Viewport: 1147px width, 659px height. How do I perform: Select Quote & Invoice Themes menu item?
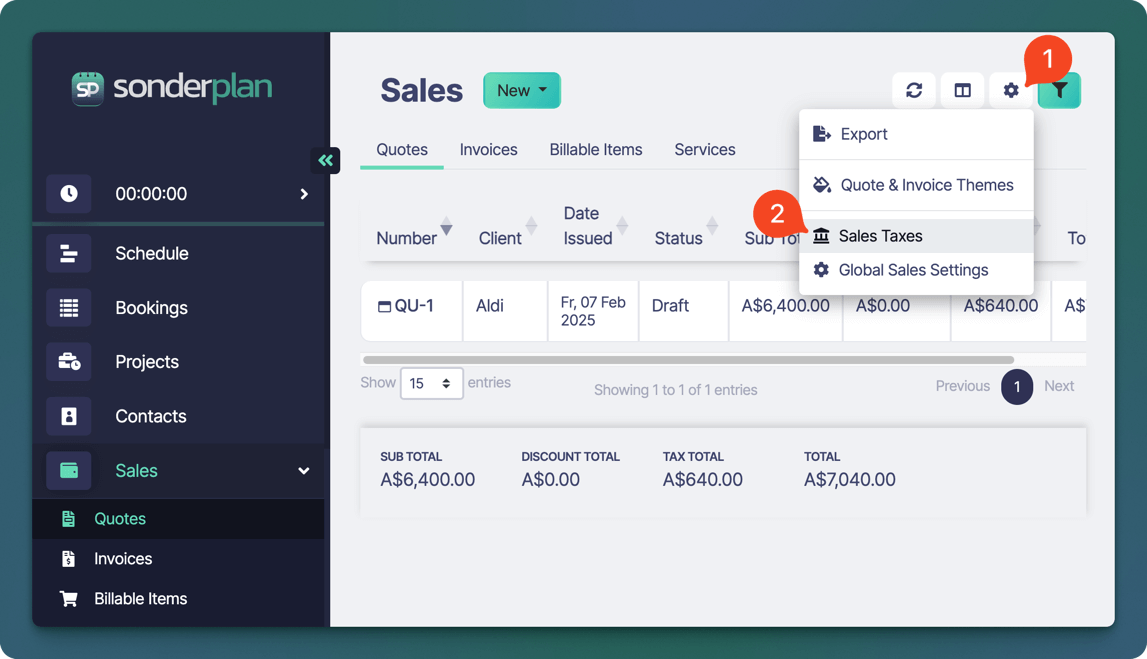(x=917, y=185)
